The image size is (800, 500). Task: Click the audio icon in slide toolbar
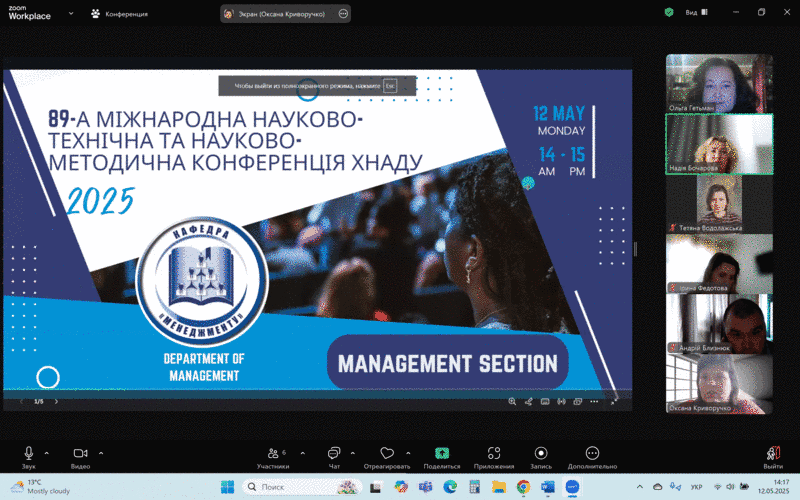tap(561, 402)
